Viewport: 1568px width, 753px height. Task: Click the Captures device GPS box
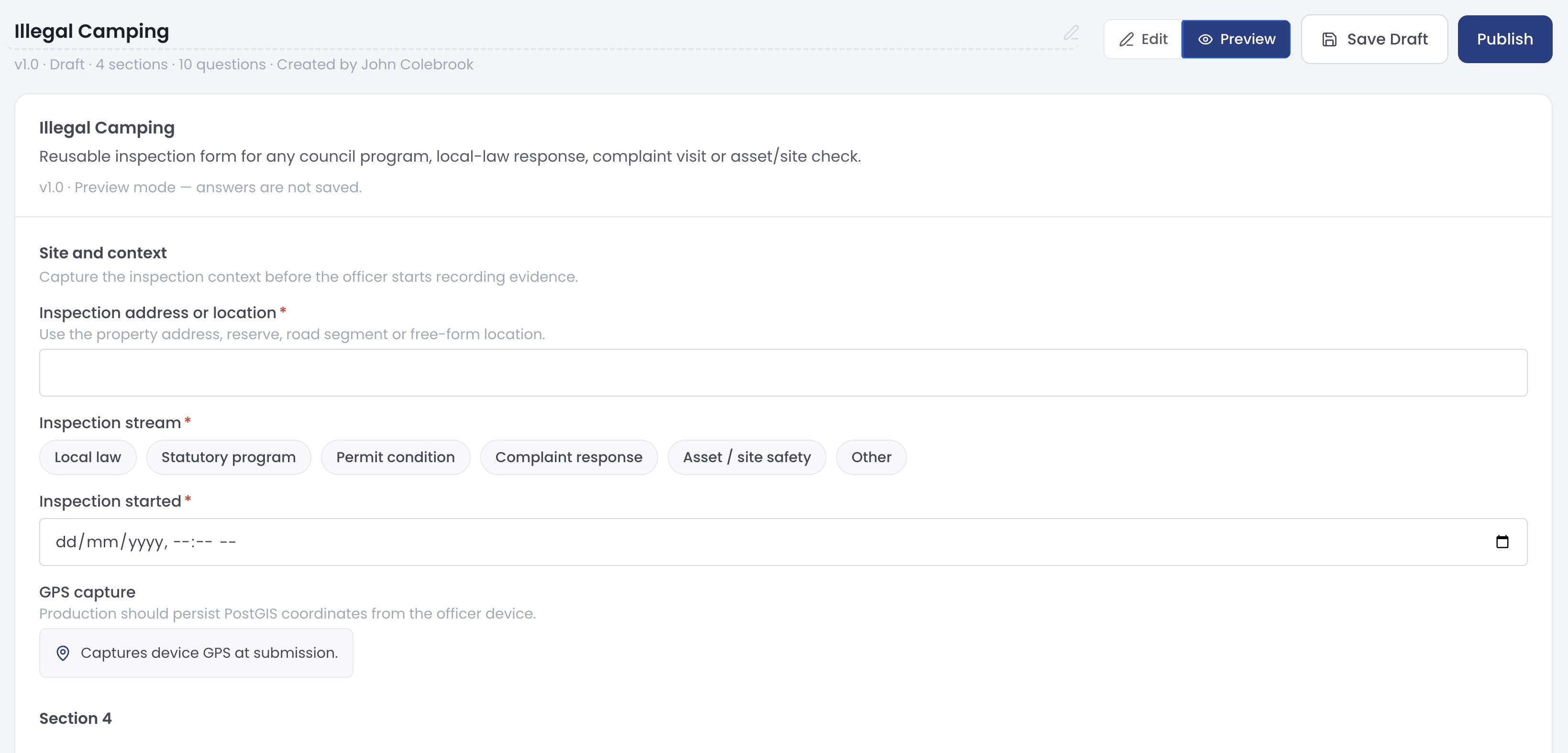pos(196,653)
